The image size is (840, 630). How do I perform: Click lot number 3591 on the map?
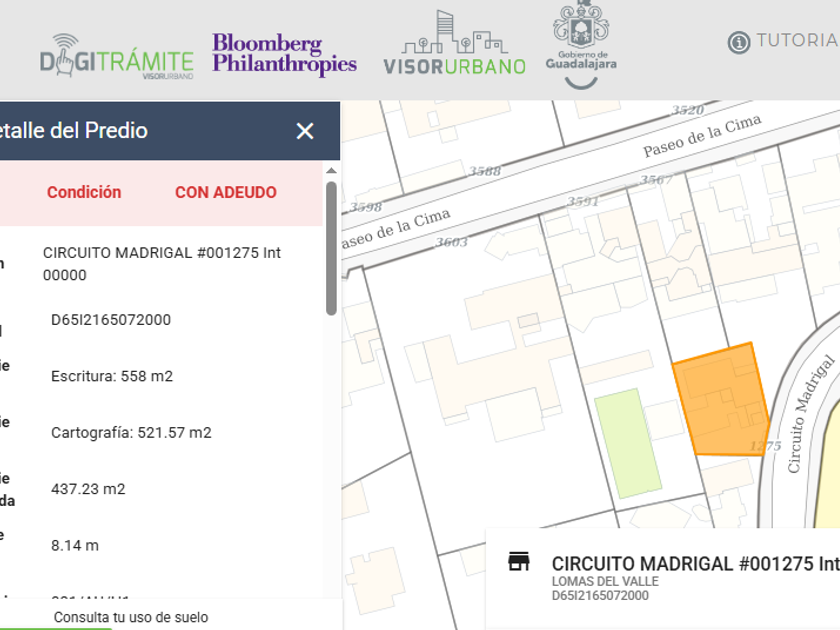point(583,201)
